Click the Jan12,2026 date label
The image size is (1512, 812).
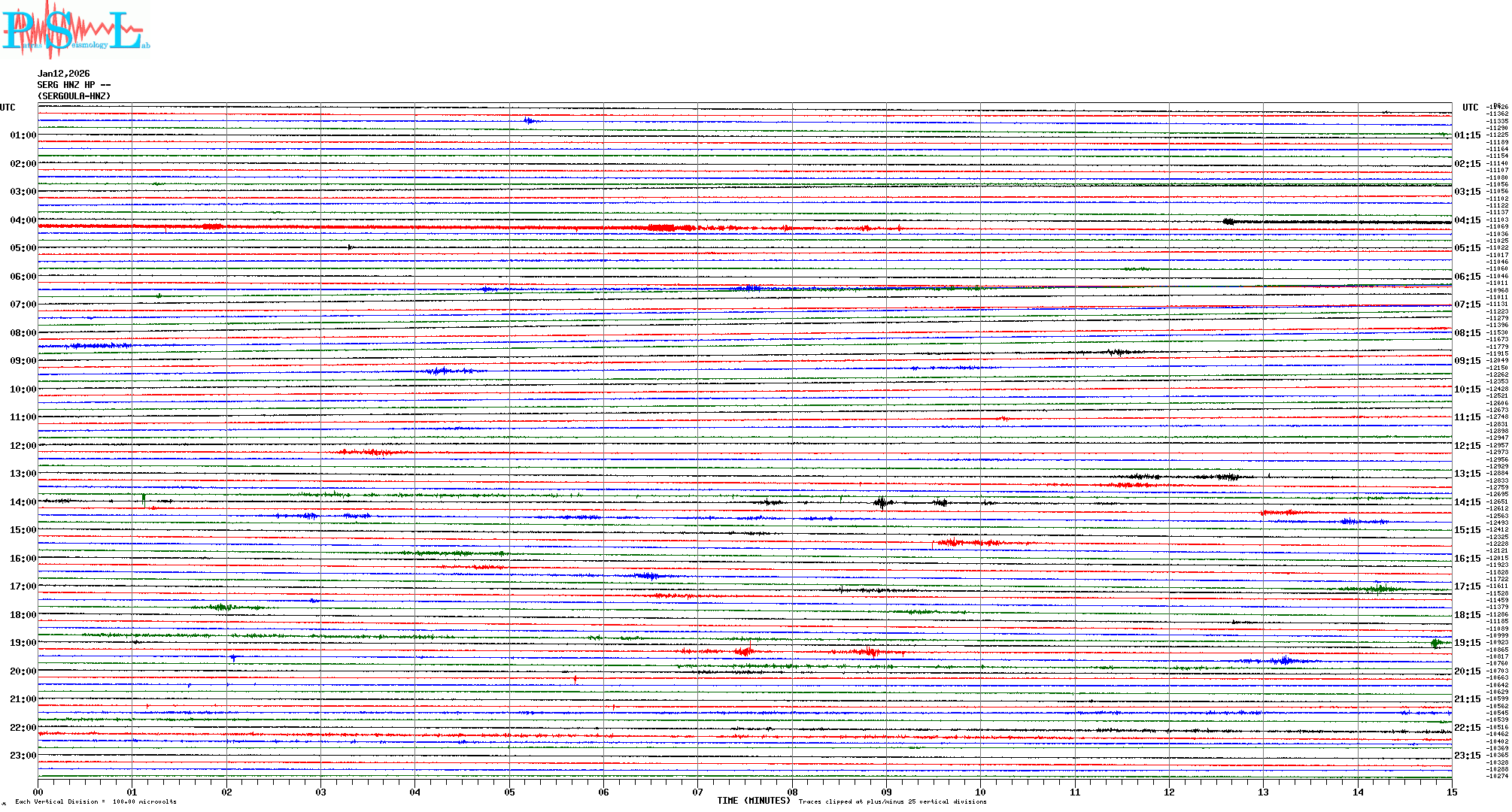click(63, 74)
